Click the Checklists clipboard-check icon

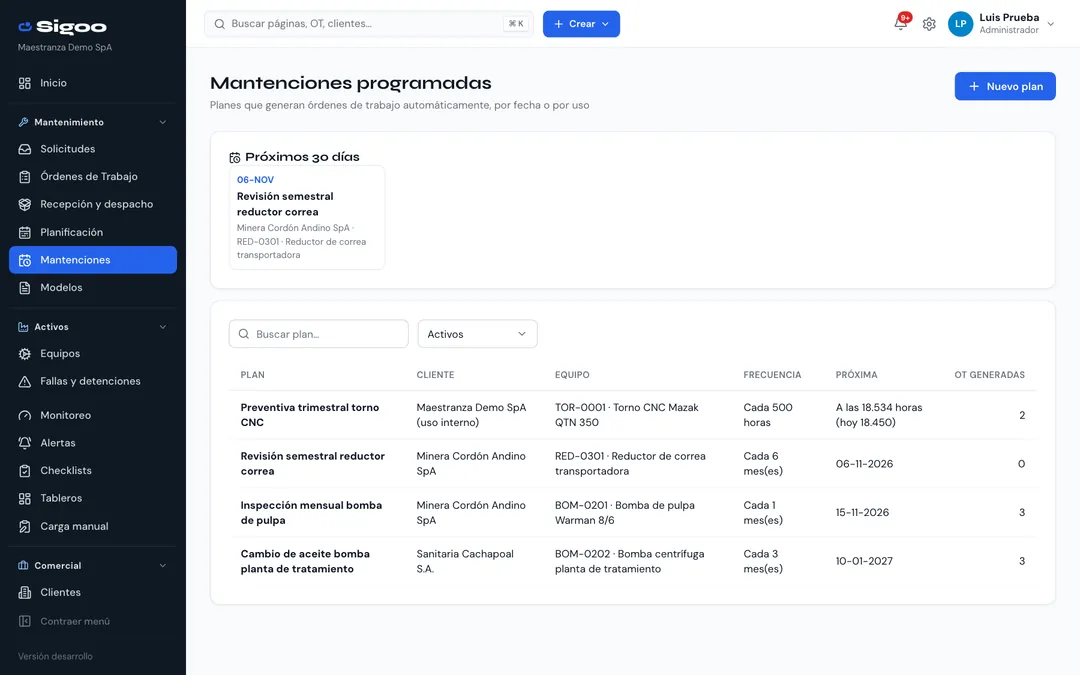click(25, 471)
